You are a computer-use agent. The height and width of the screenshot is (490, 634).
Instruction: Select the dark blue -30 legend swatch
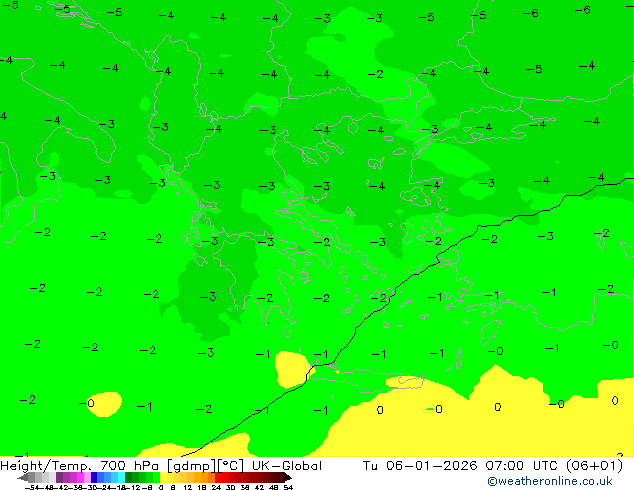coord(94,477)
